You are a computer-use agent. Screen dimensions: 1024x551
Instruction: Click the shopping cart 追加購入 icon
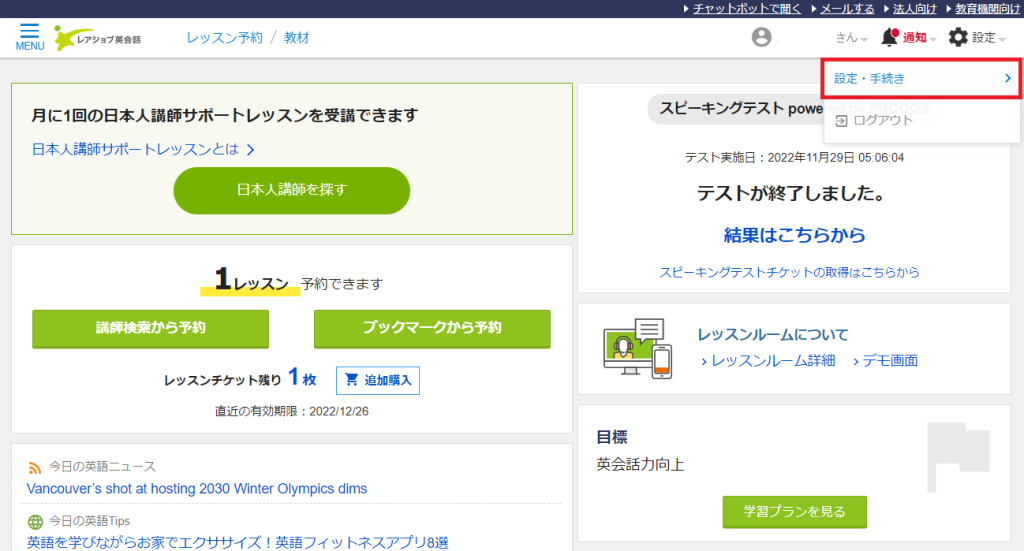pos(351,380)
